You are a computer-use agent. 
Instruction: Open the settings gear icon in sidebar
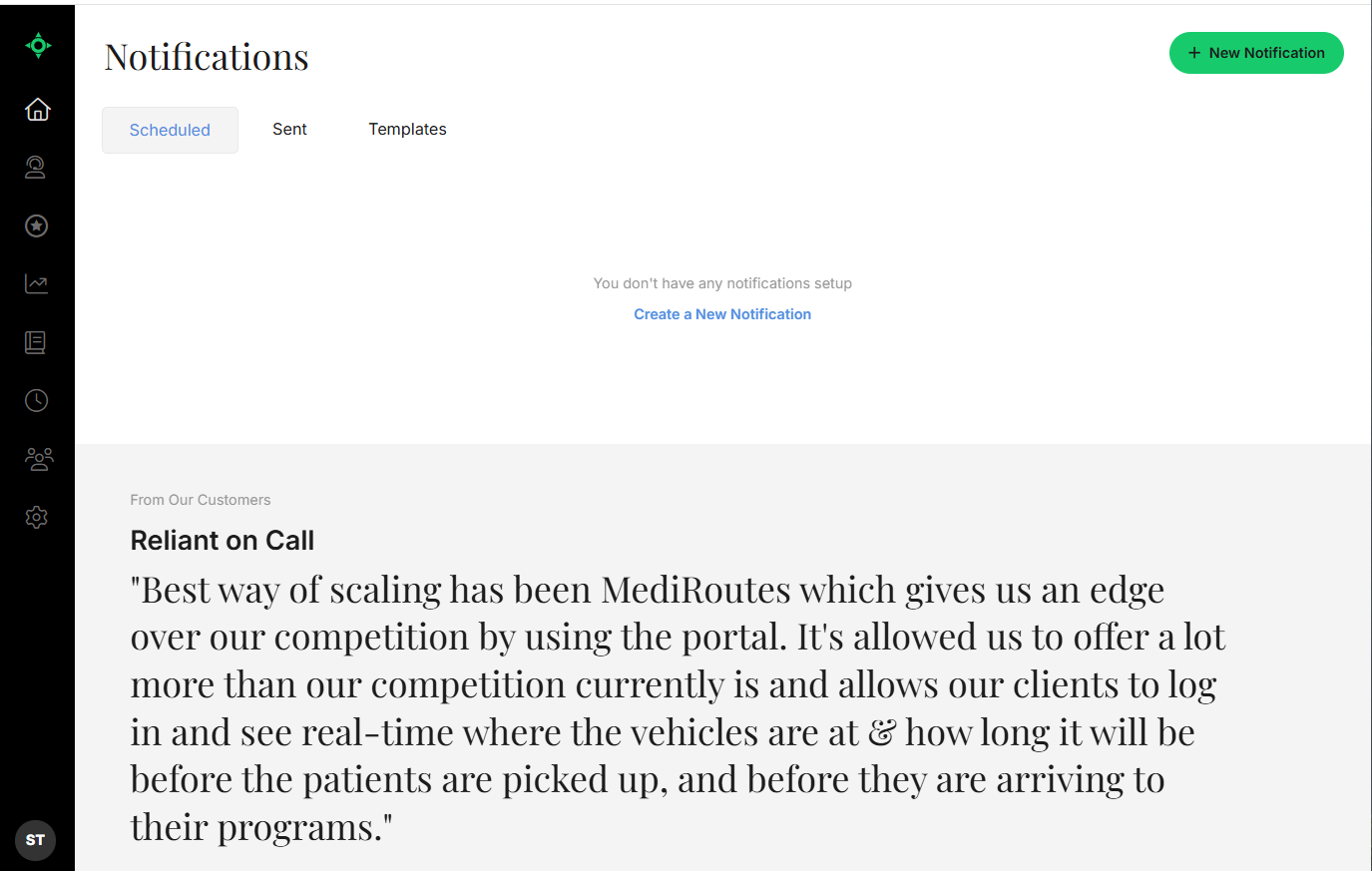[x=36, y=517]
